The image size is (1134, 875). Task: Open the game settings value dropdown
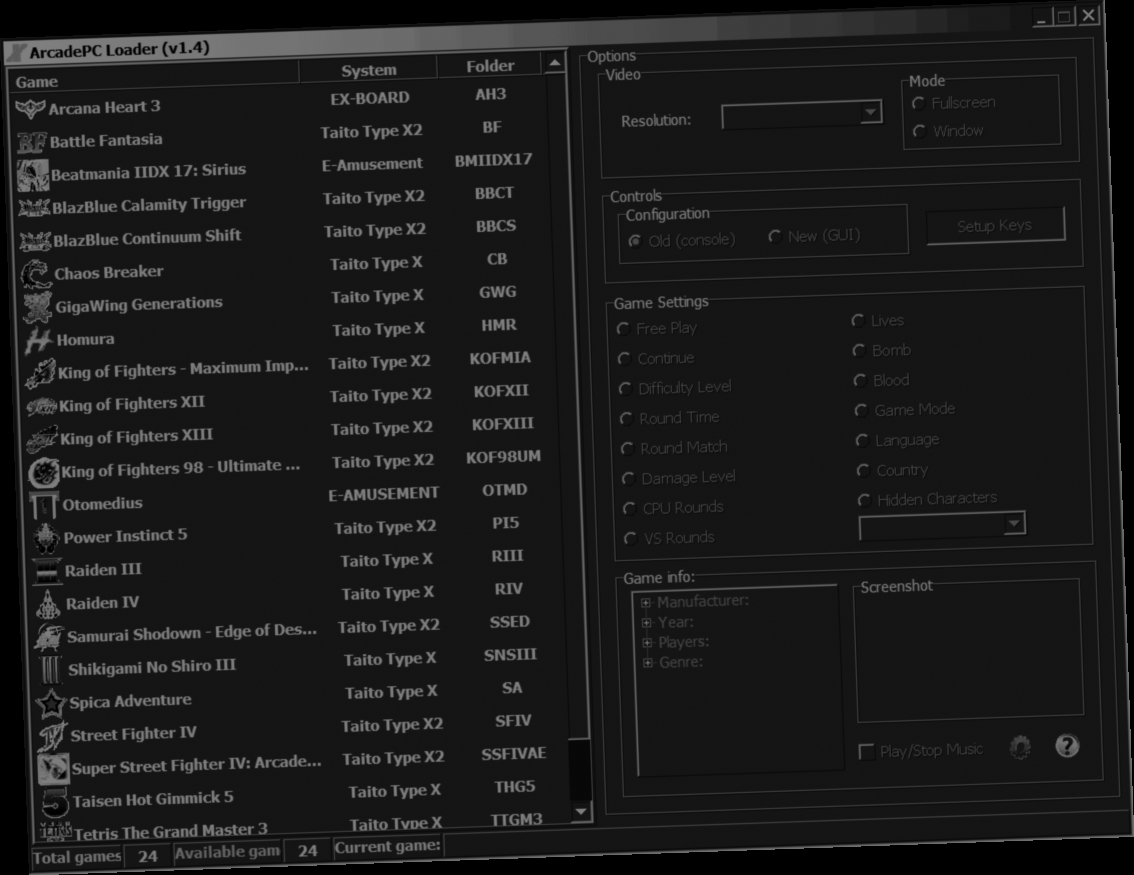[x=1015, y=523]
